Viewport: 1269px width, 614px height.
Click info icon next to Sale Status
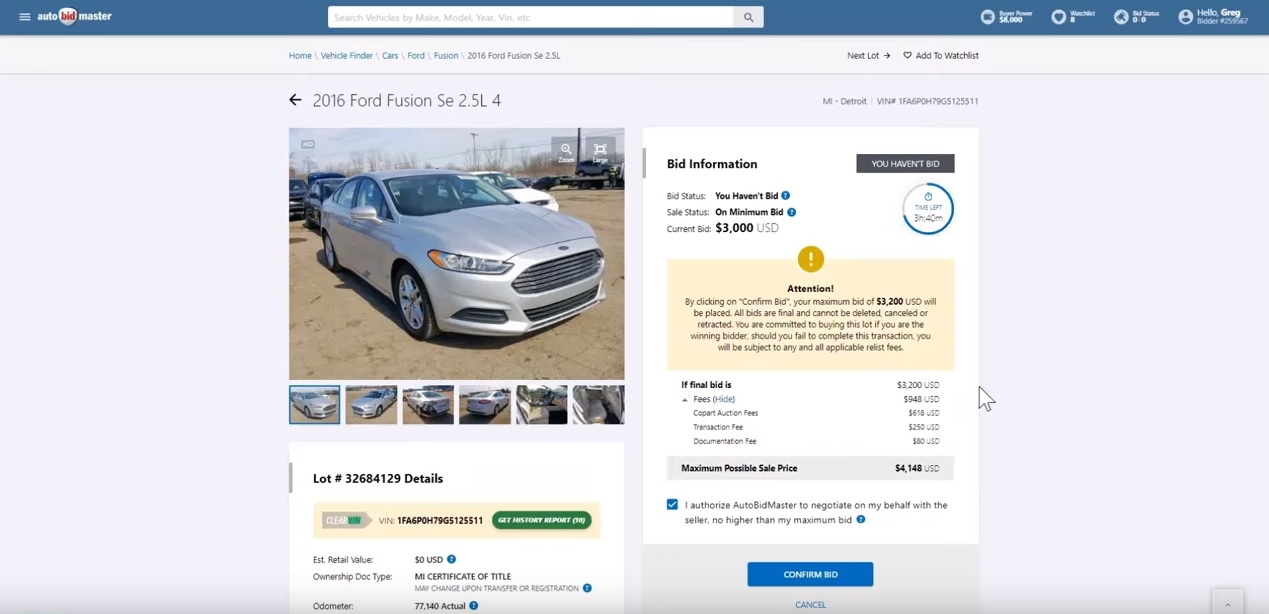[x=791, y=212]
